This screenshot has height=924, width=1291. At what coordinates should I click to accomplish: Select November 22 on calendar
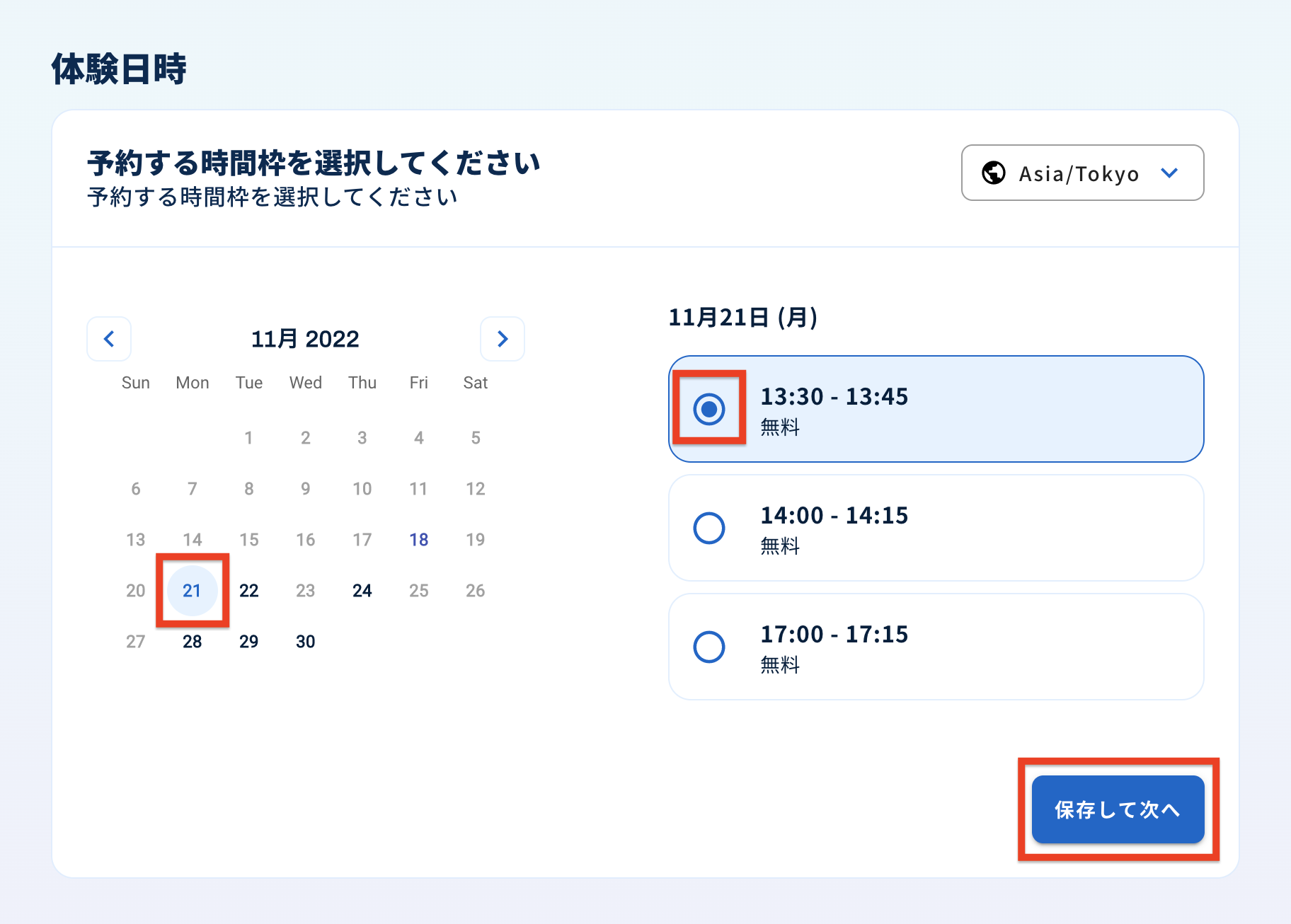[249, 591]
